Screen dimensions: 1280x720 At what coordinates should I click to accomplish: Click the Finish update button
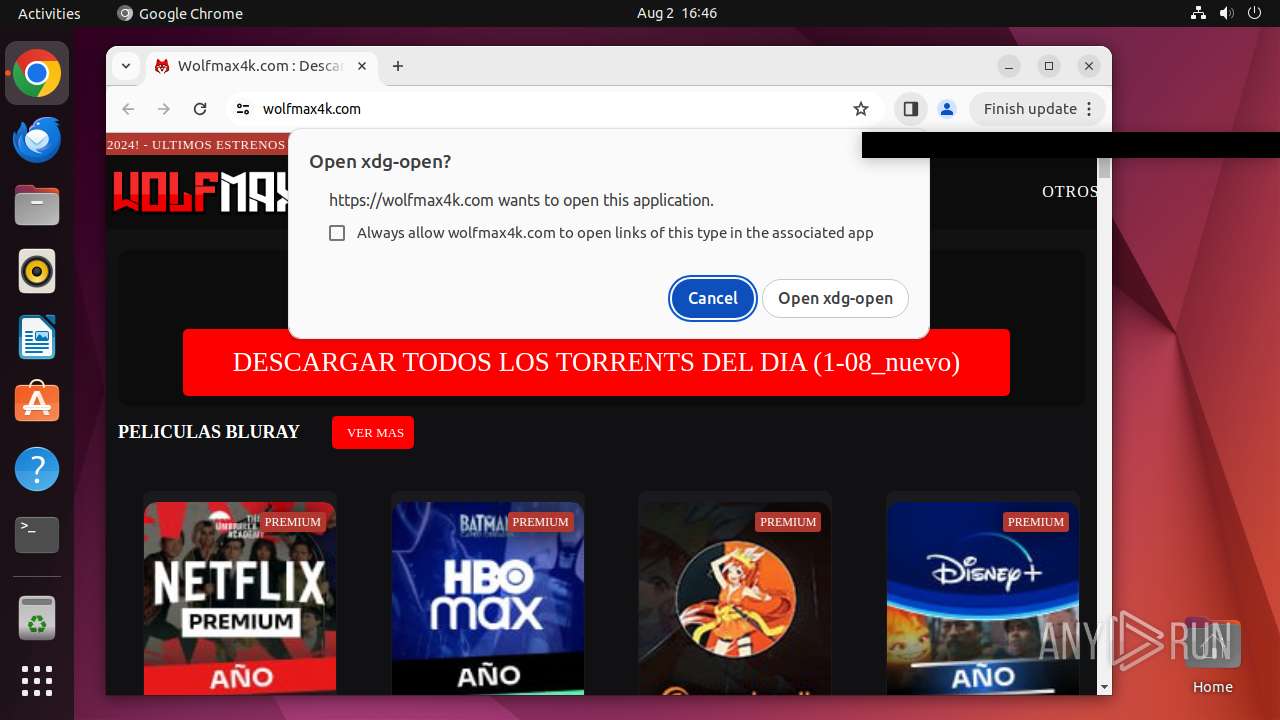tap(1037, 109)
